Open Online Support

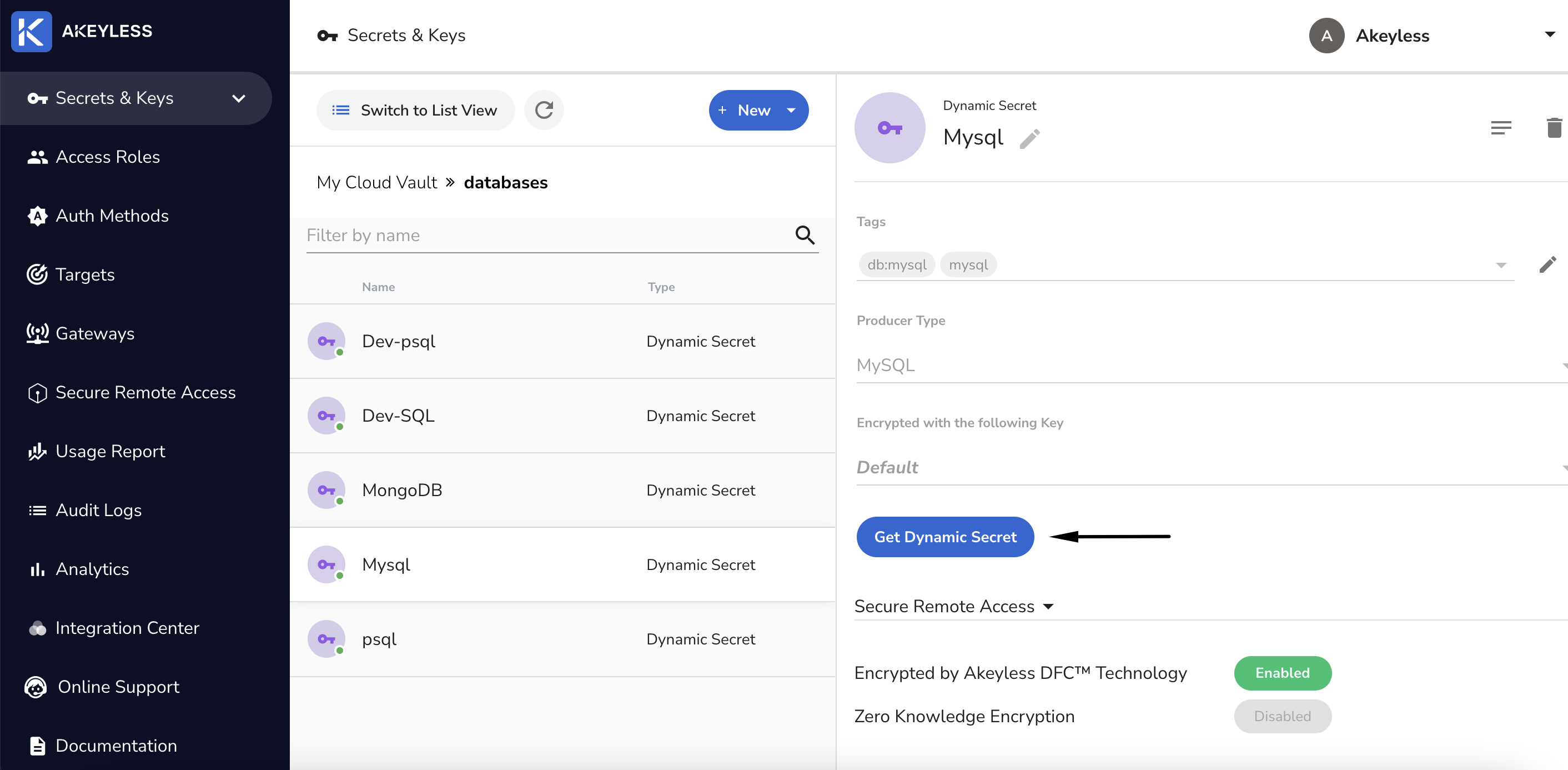click(102, 687)
